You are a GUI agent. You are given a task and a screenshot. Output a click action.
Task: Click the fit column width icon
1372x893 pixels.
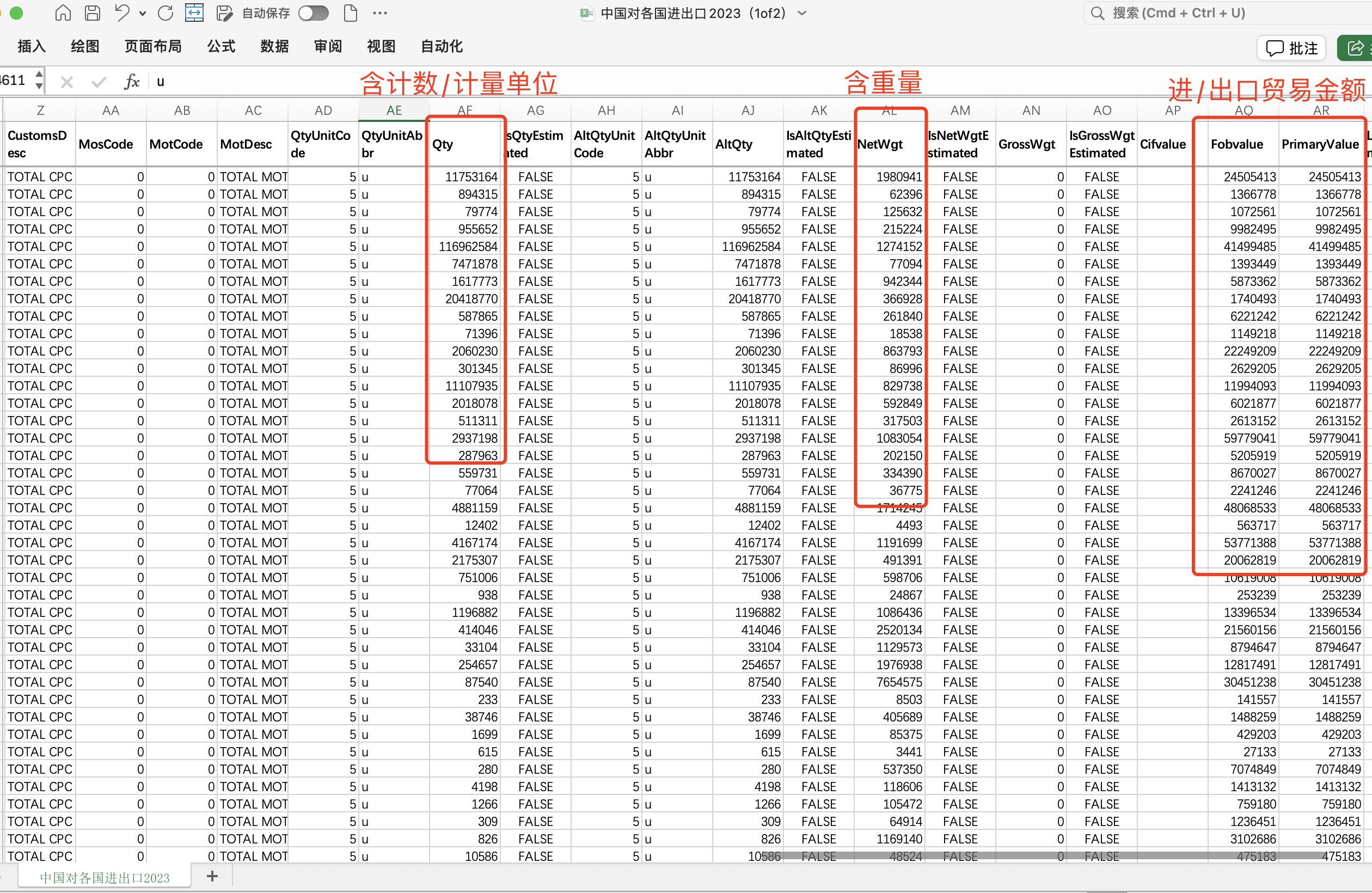click(x=194, y=13)
